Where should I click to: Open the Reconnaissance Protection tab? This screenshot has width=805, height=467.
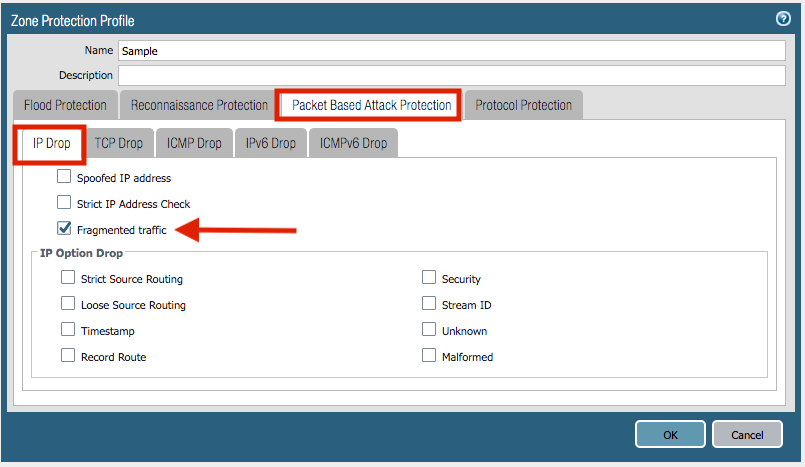click(199, 105)
